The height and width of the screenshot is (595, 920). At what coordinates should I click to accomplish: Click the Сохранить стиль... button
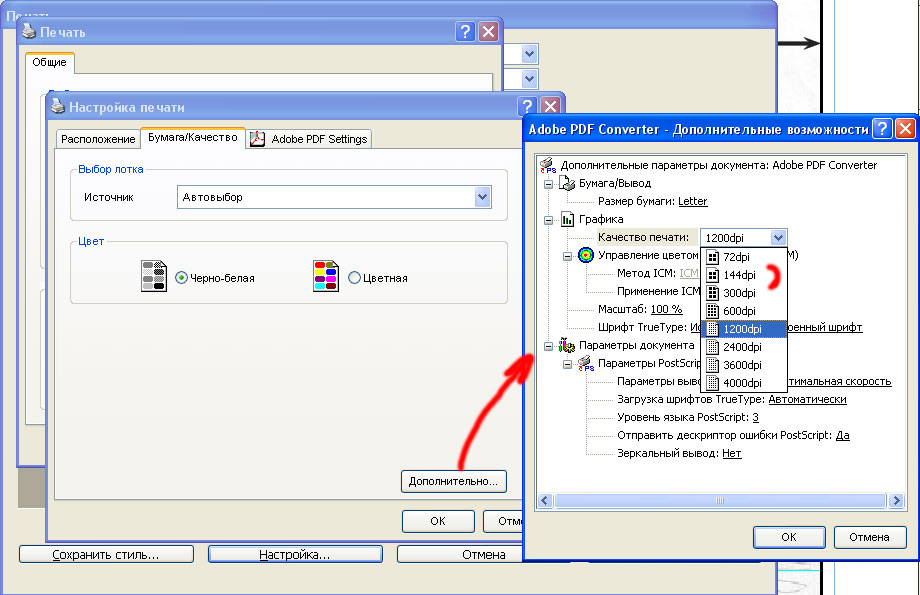point(106,555)
